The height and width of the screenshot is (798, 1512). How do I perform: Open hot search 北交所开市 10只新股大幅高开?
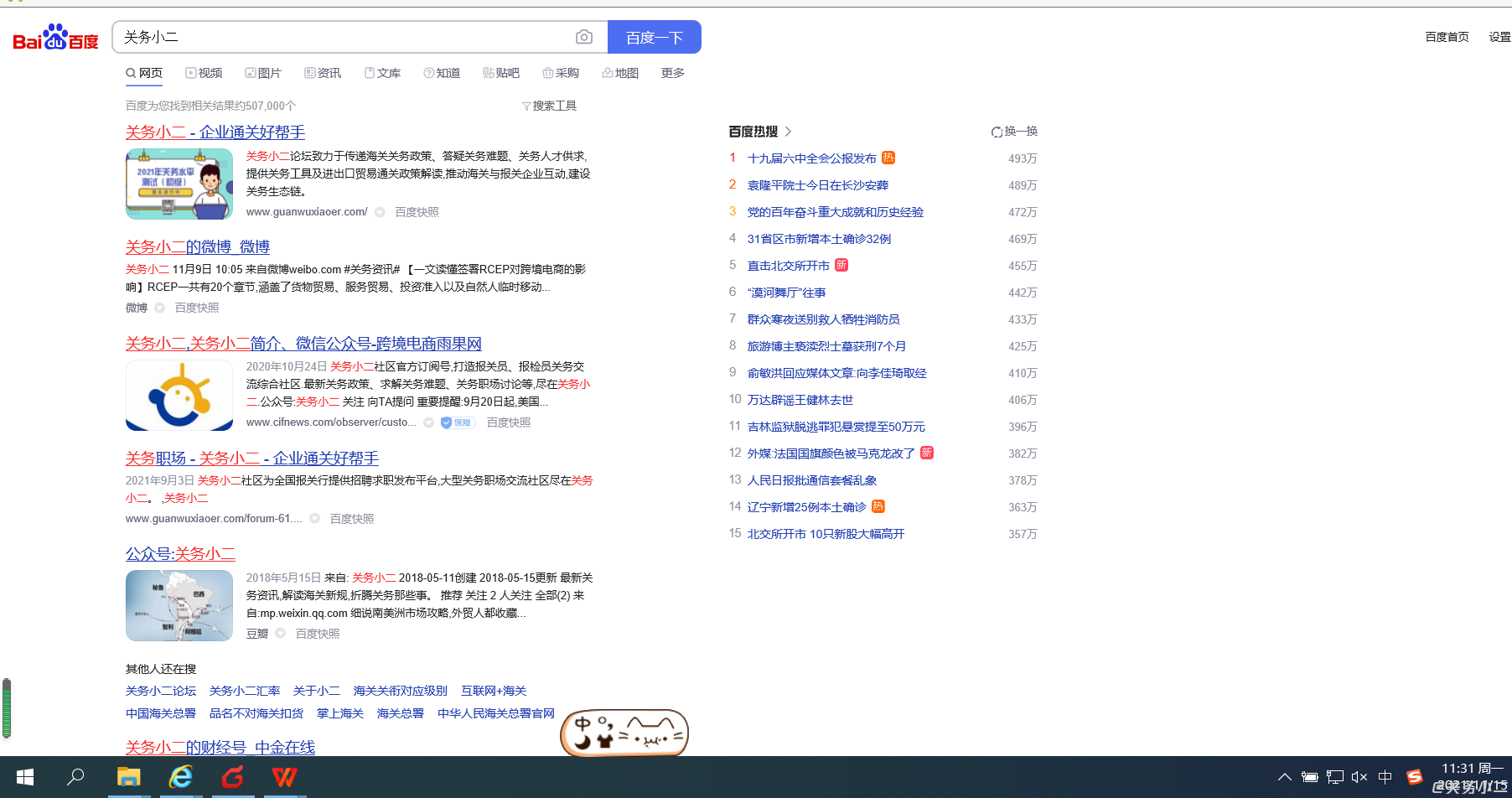[x=826, y=534]
